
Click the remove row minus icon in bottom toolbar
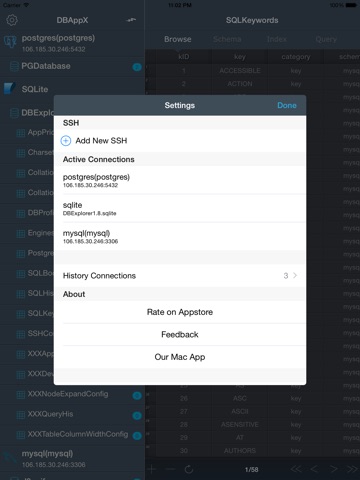point(170,469)
